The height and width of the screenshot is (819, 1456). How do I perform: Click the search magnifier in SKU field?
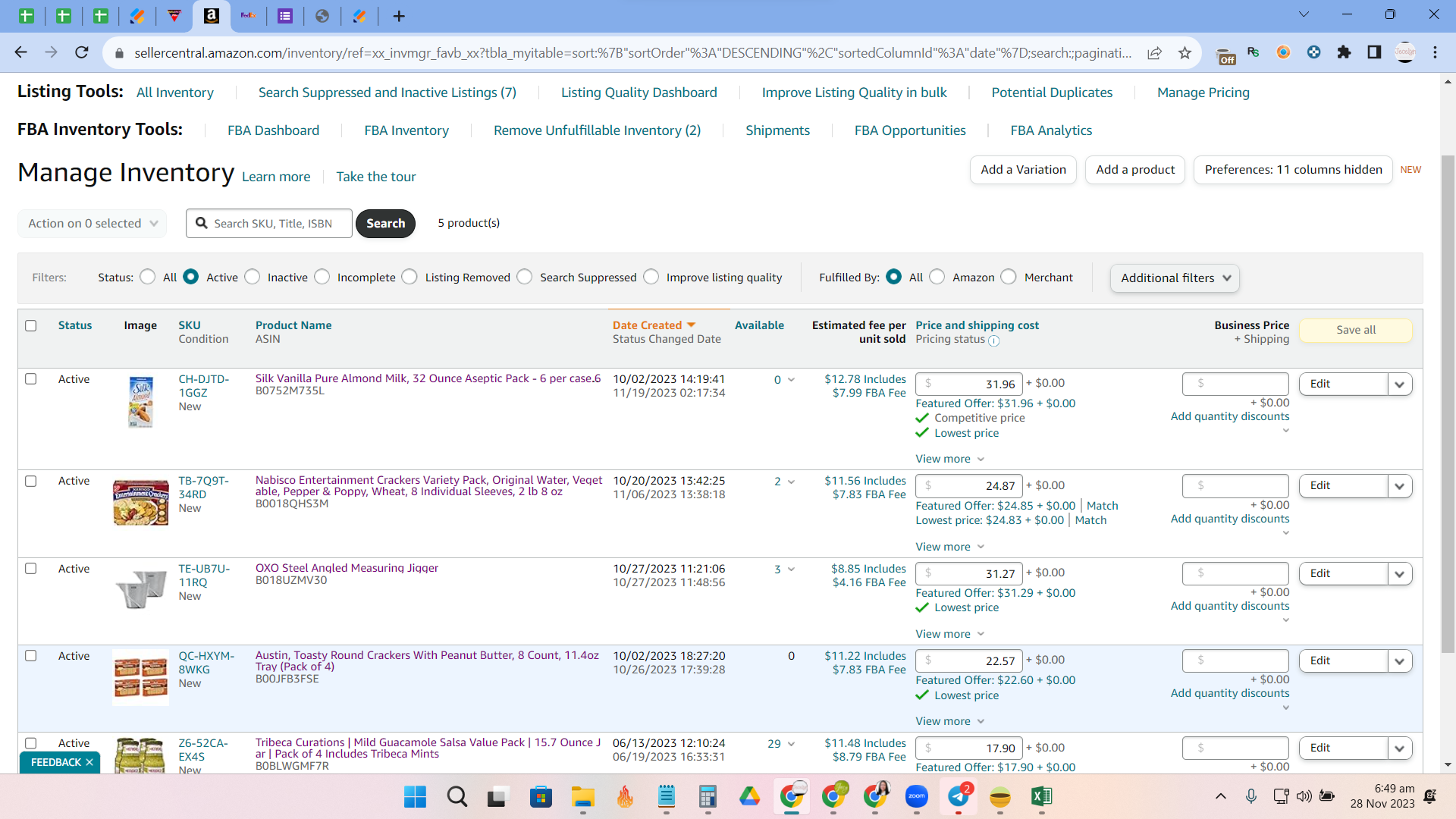coord(202,223)
